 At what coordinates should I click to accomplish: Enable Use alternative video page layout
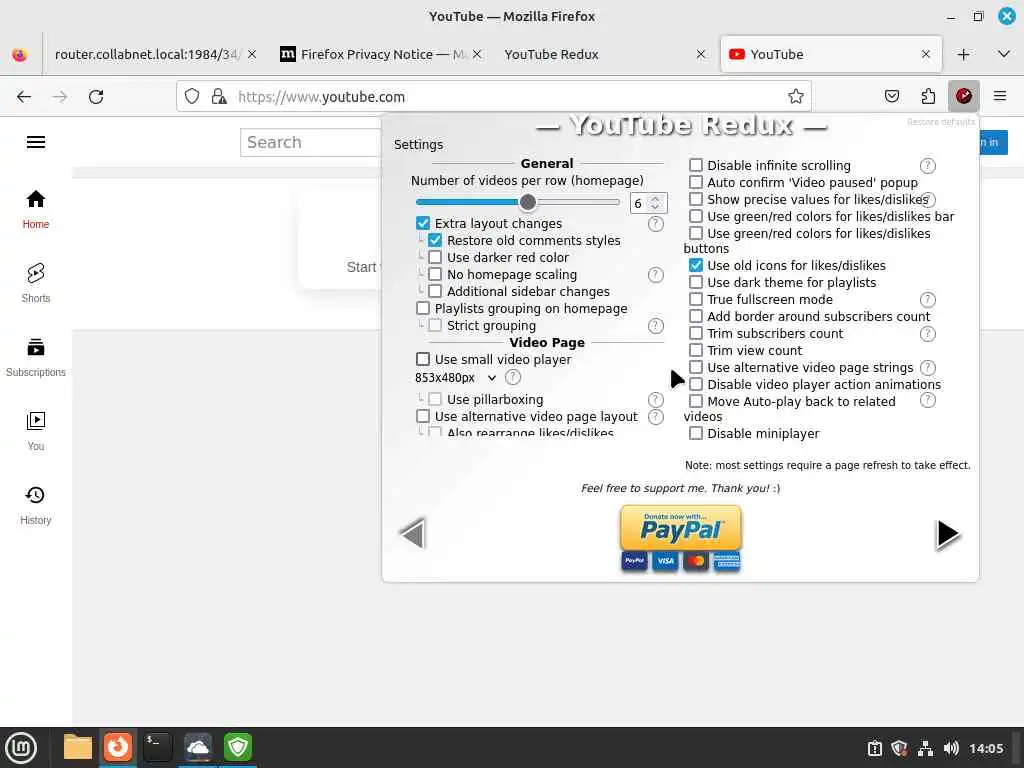point(423,416)
